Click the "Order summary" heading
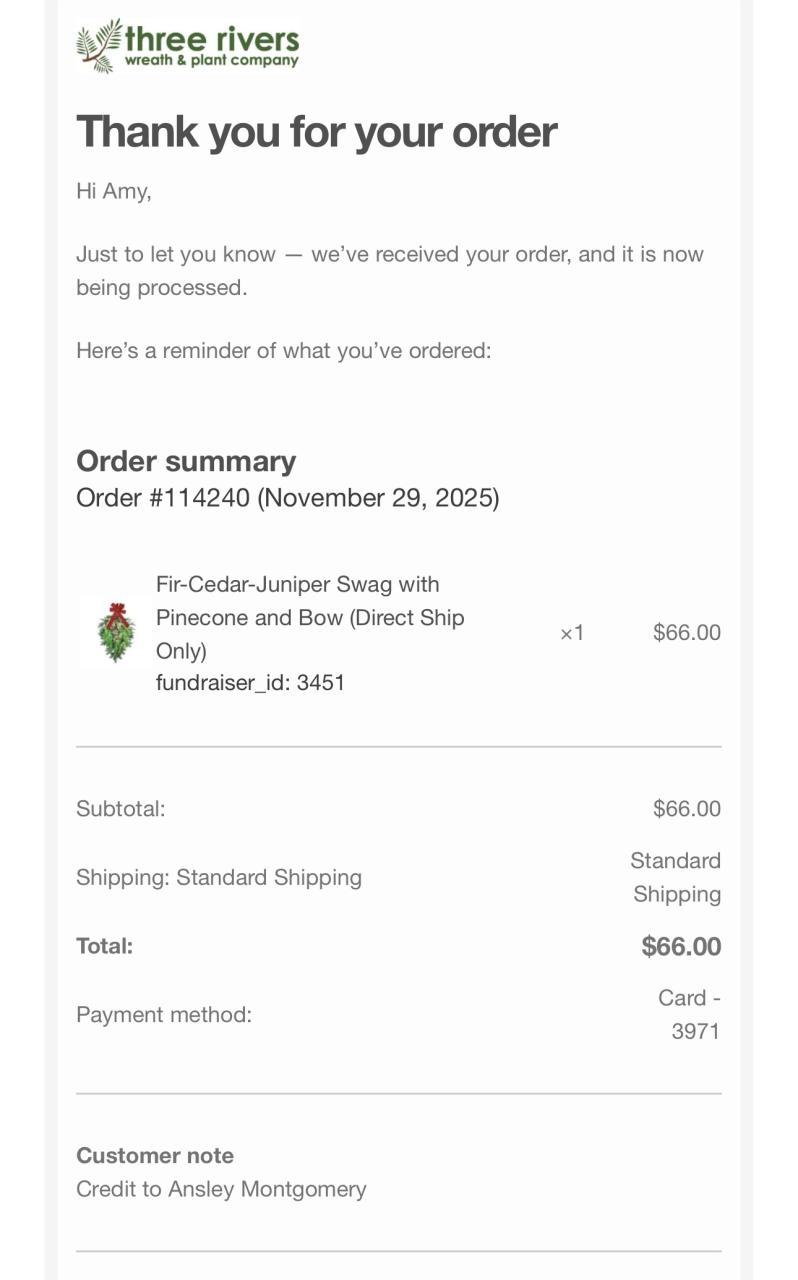The width and height of the screenshot is (798, 1280). pos(186,461)
